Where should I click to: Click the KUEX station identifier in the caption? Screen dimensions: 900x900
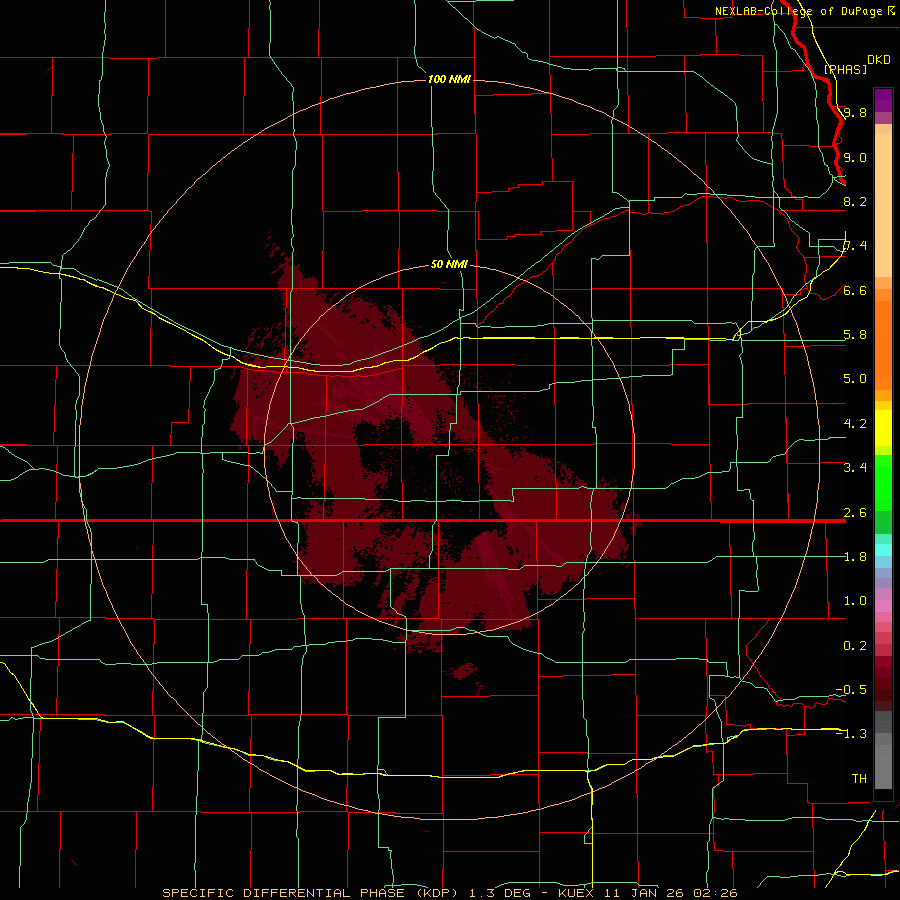577,893
